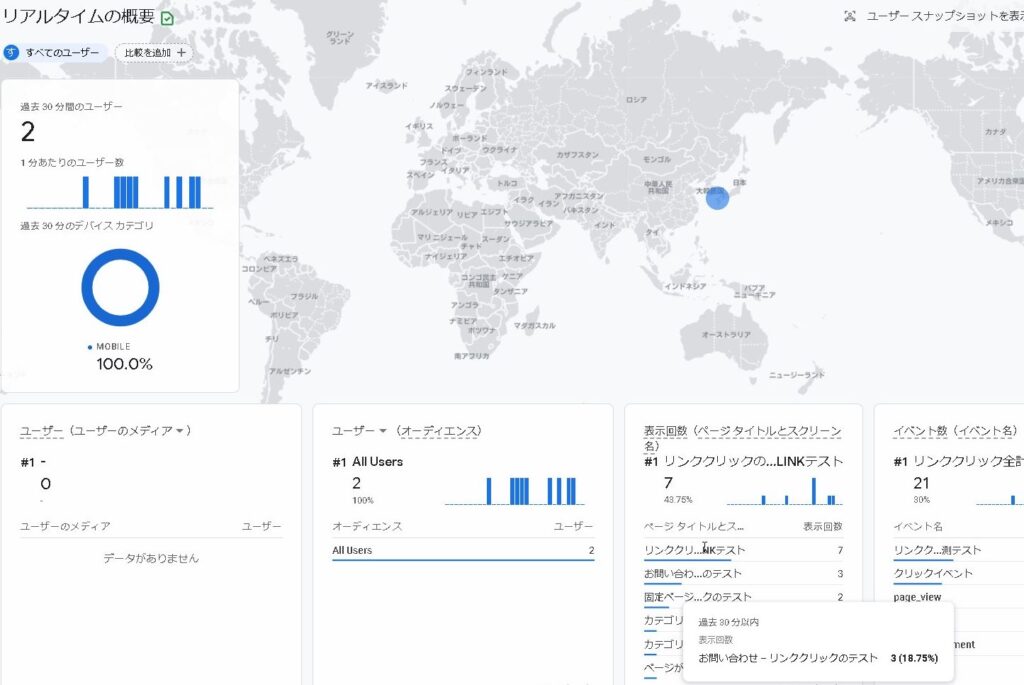Click the オーディエンス column header

pos(367,526)
